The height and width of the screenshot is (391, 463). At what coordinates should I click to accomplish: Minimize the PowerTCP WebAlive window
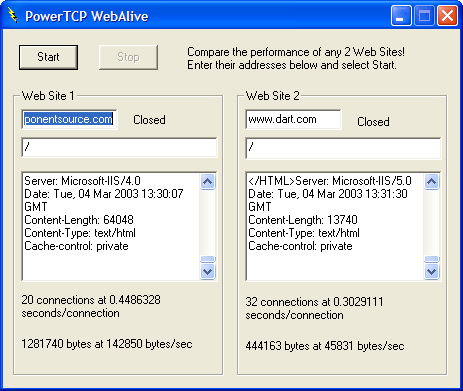click(401, 16)
